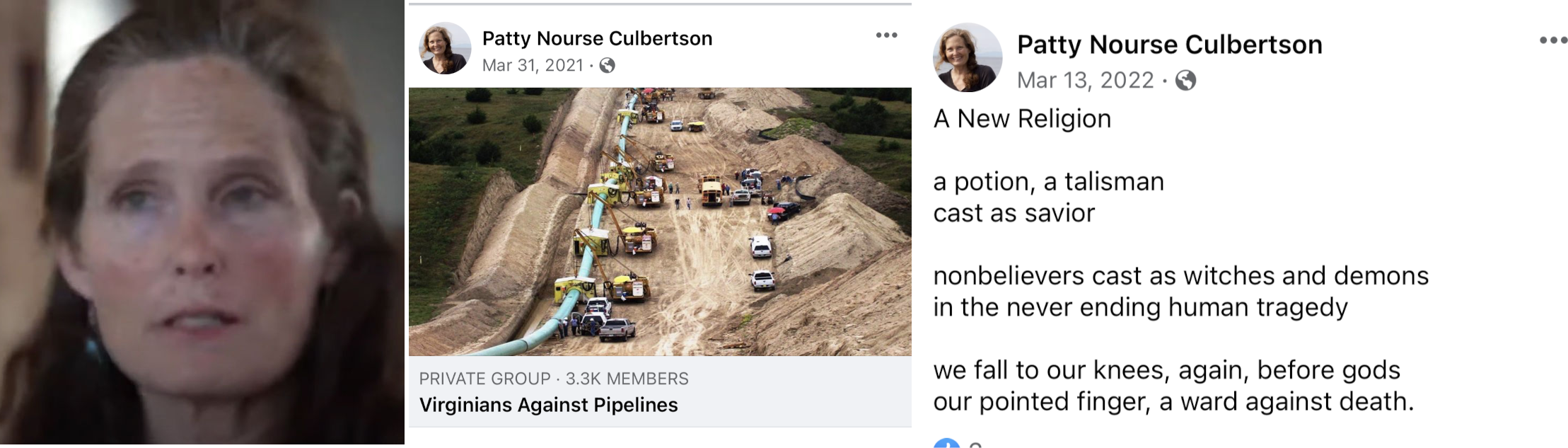Click the line ending 'a ward against death.'
The width and height of the screenshot is (1568, 448).
click(1173, 402)
